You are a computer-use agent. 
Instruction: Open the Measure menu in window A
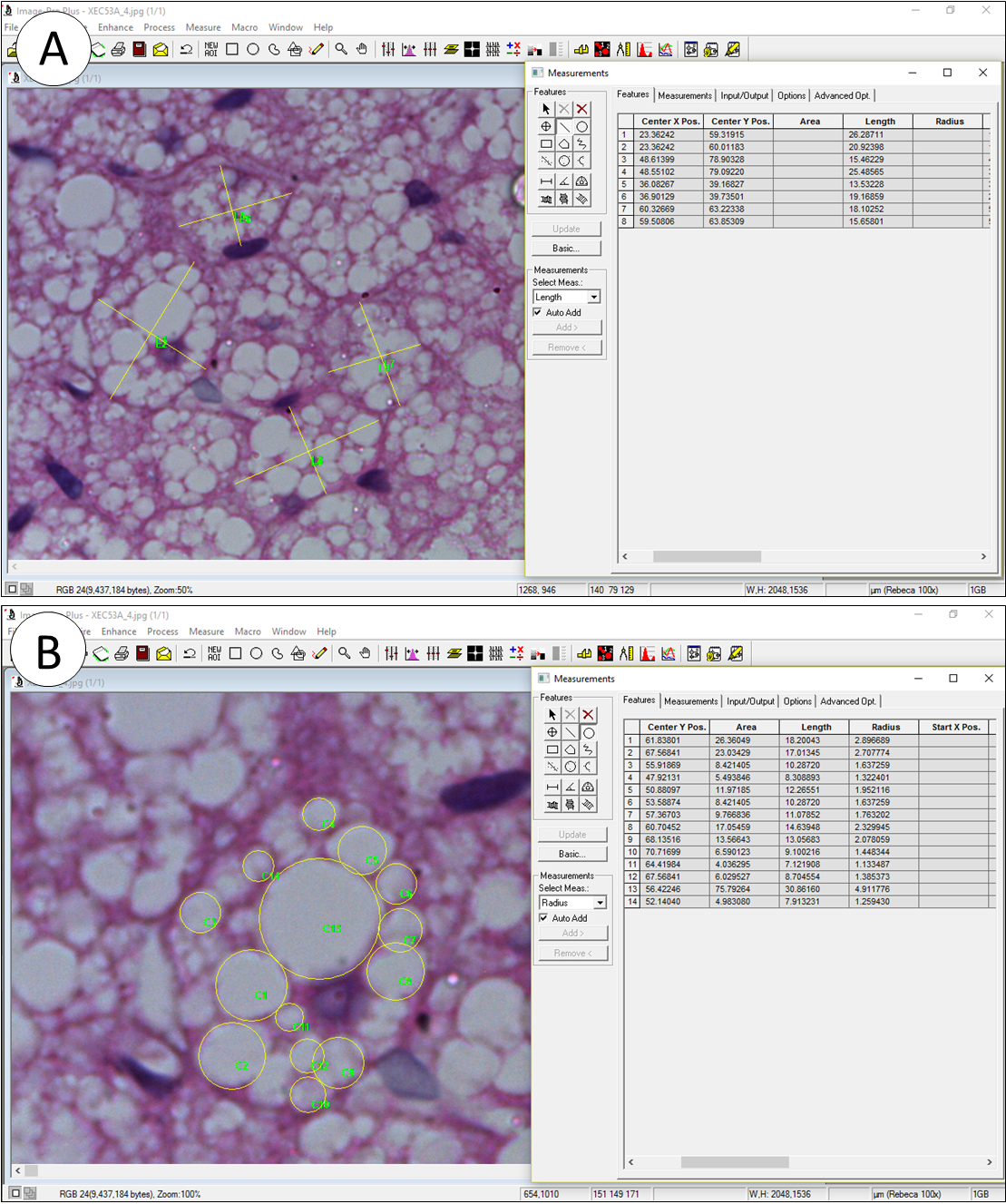click(x=203, y=27)
